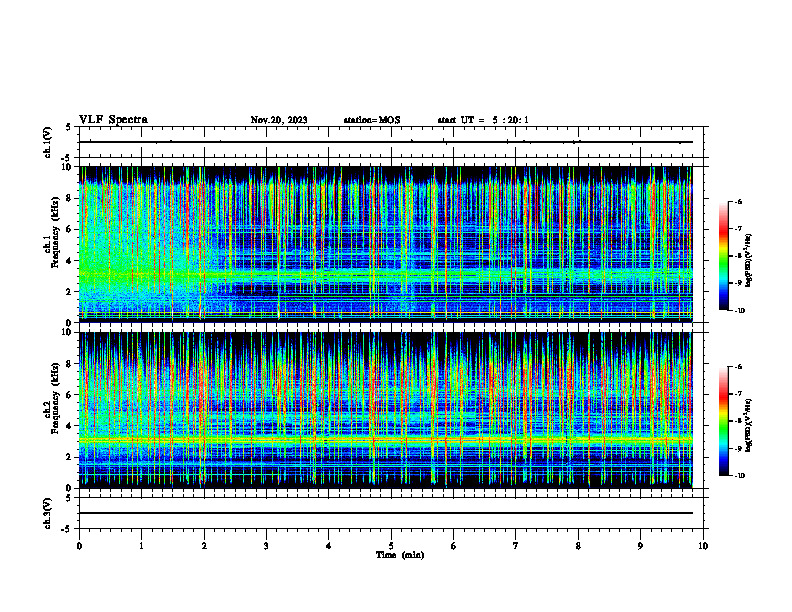Click the "ch.3(V)" axis label
The image size is (792, 612).
(47, 513)
